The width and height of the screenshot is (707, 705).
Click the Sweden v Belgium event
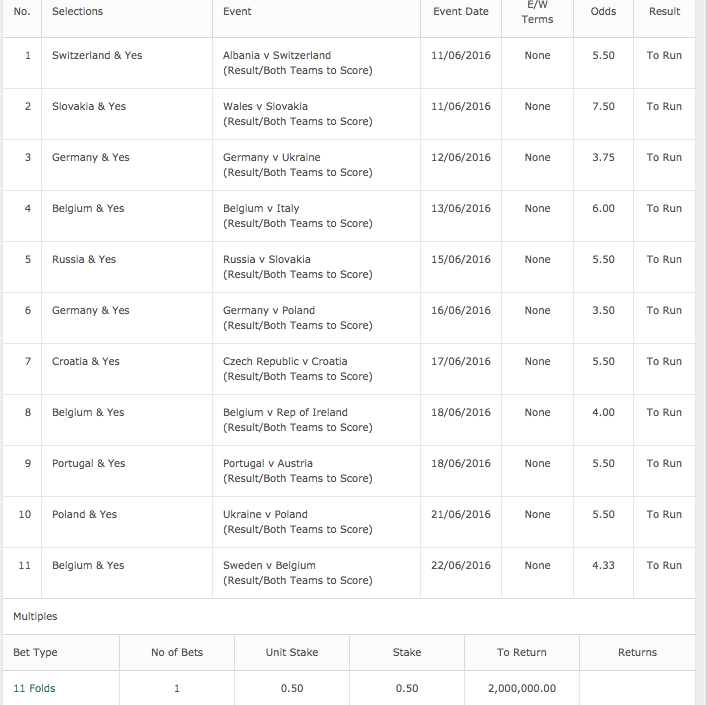(298, 572)
